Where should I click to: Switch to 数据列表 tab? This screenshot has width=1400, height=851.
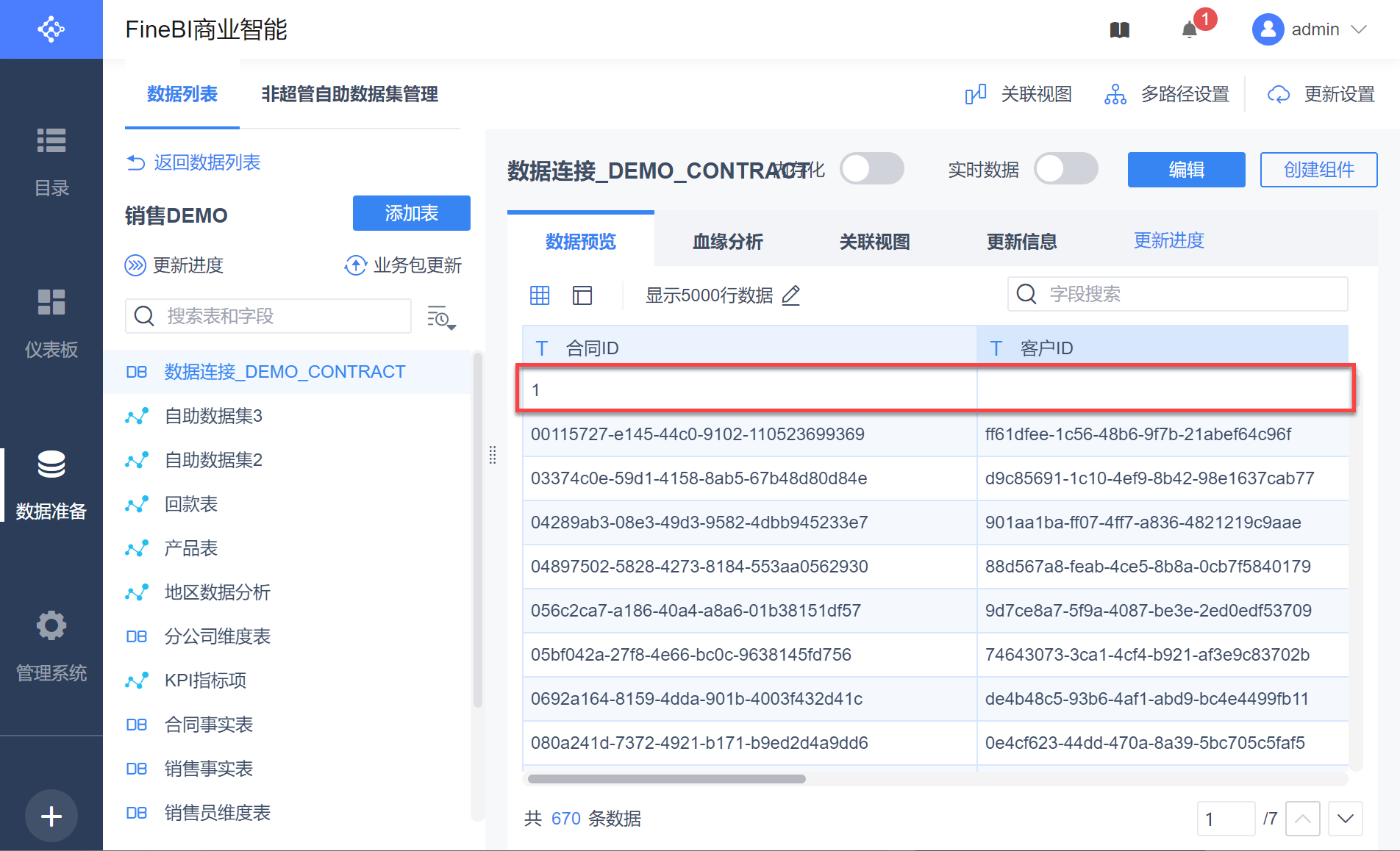[182, 94]
